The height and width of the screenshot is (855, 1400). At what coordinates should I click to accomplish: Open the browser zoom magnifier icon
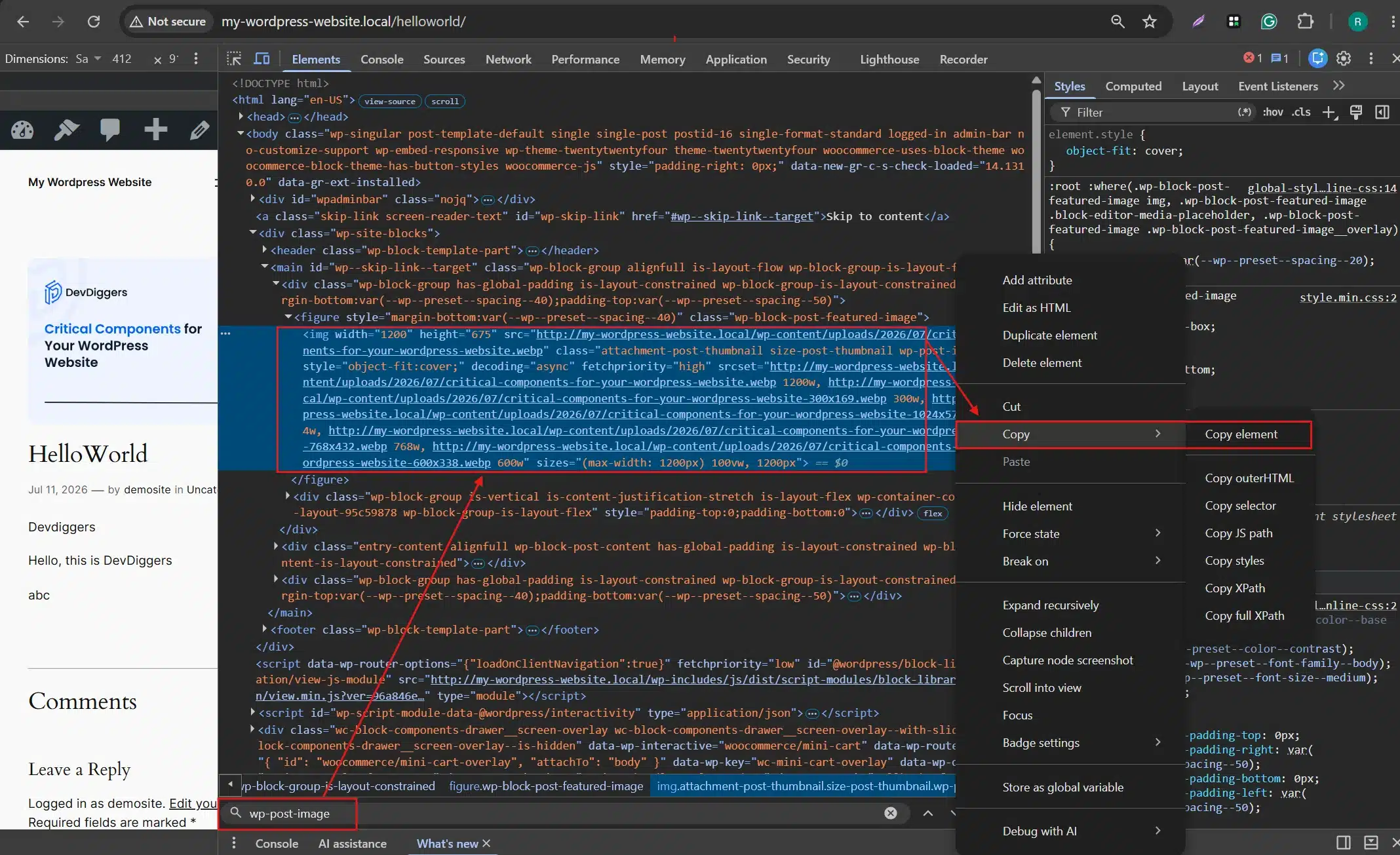coord(1118,22)
